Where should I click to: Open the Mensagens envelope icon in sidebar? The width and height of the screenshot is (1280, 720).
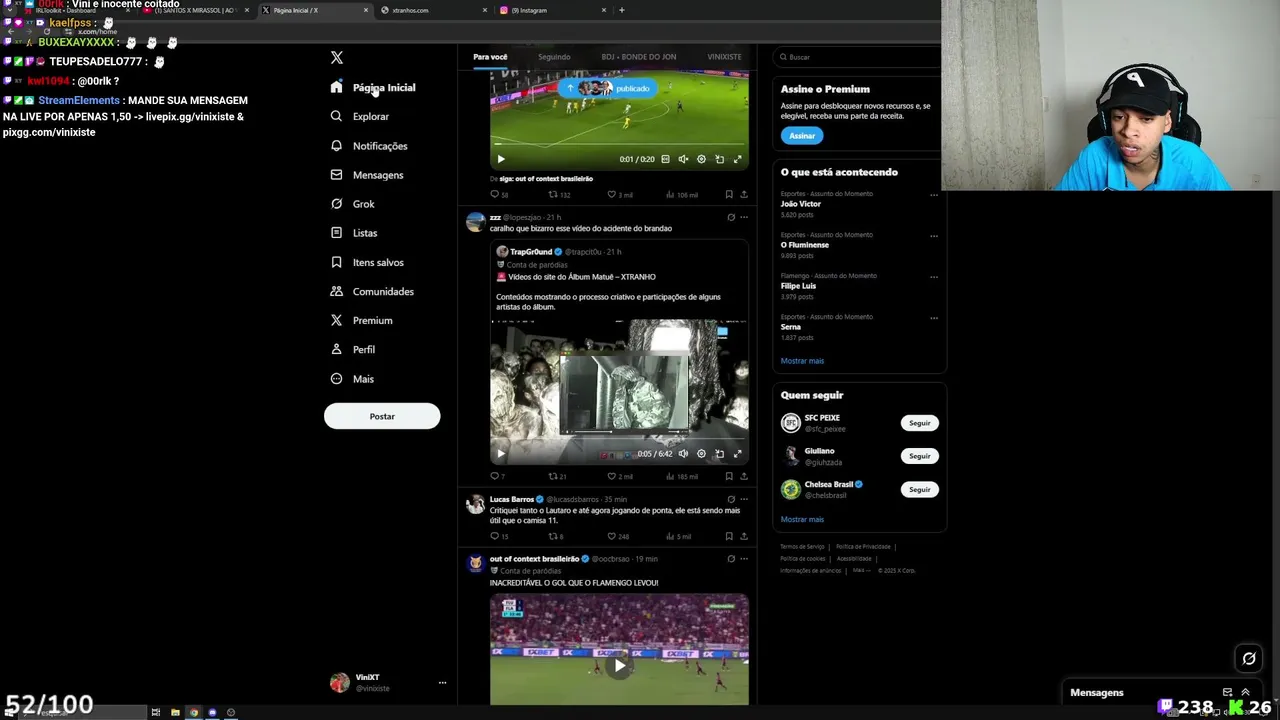[x=336, y=174]
